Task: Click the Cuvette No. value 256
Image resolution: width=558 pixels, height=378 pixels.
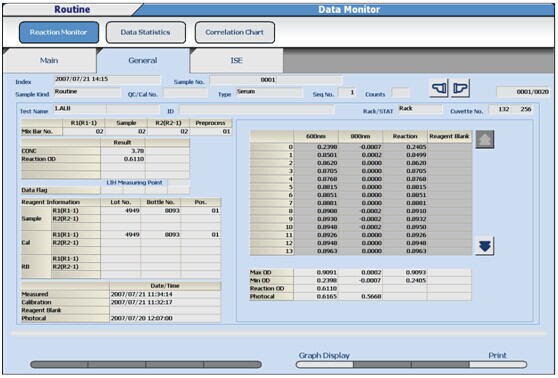Action: [522, 109]
